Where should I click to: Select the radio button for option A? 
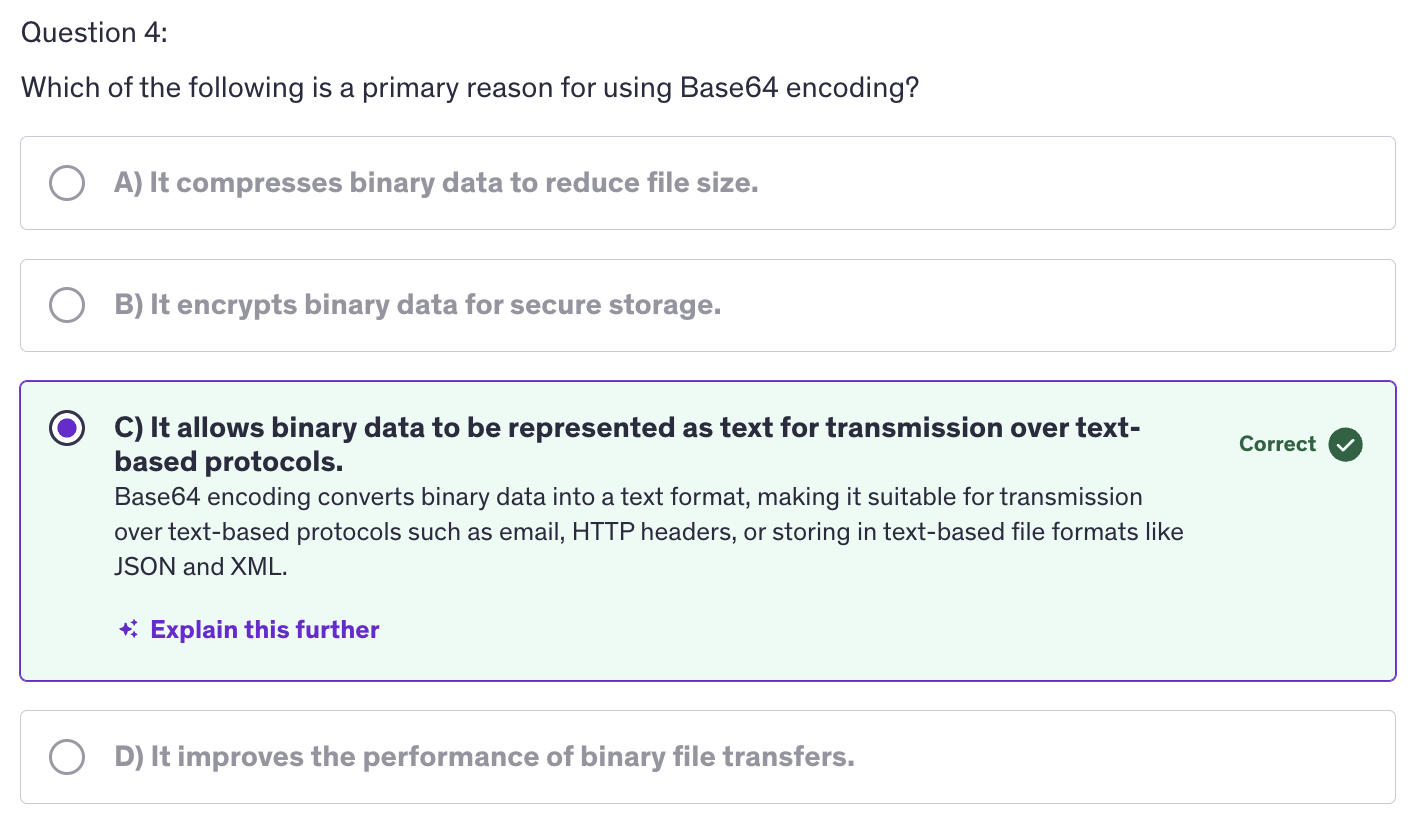67,183
